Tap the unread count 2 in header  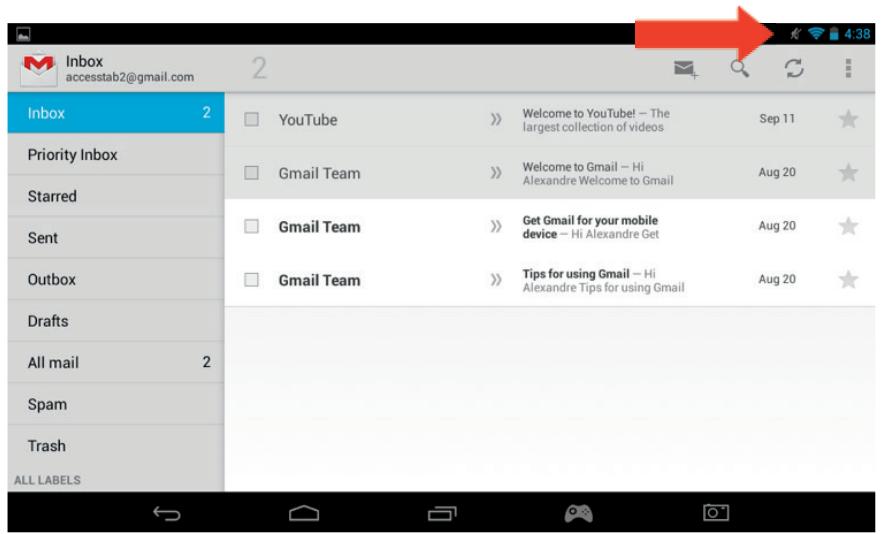click(x=259, y=68)
